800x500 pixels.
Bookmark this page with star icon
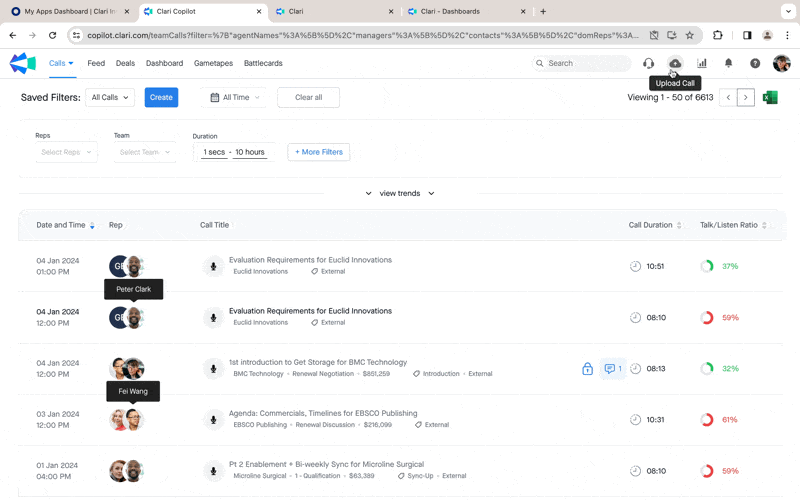click(690, 35)
